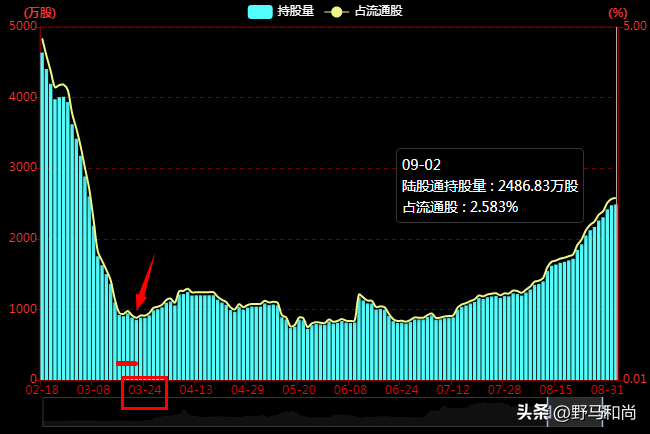Screen dimensions: 650x434
Task: Click the 陆股通持股量 value in the tooltip
Action: pyautogui.click(x=538, y=186)
